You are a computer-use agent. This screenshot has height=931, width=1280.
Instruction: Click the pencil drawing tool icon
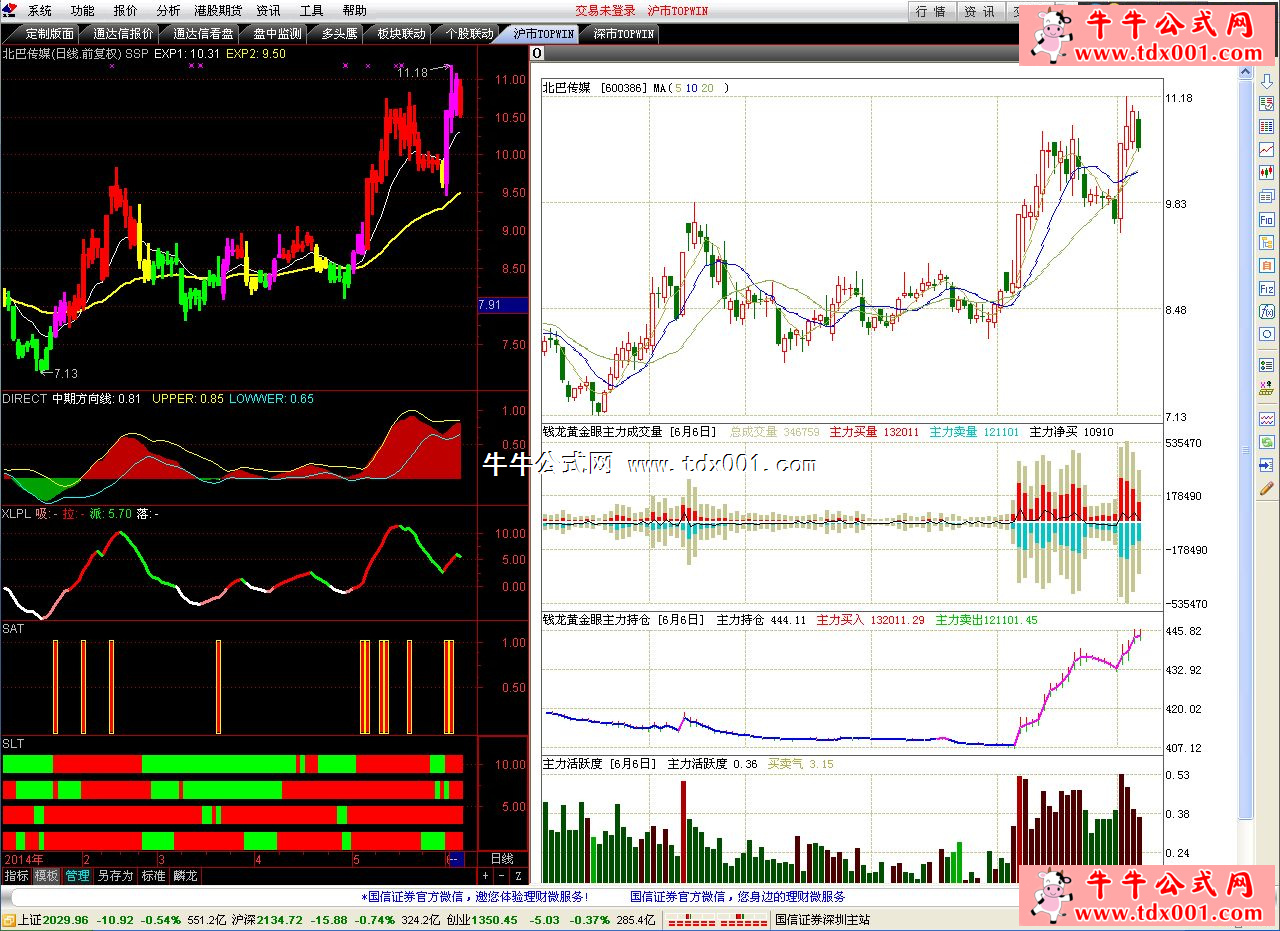click(1266, 488)
